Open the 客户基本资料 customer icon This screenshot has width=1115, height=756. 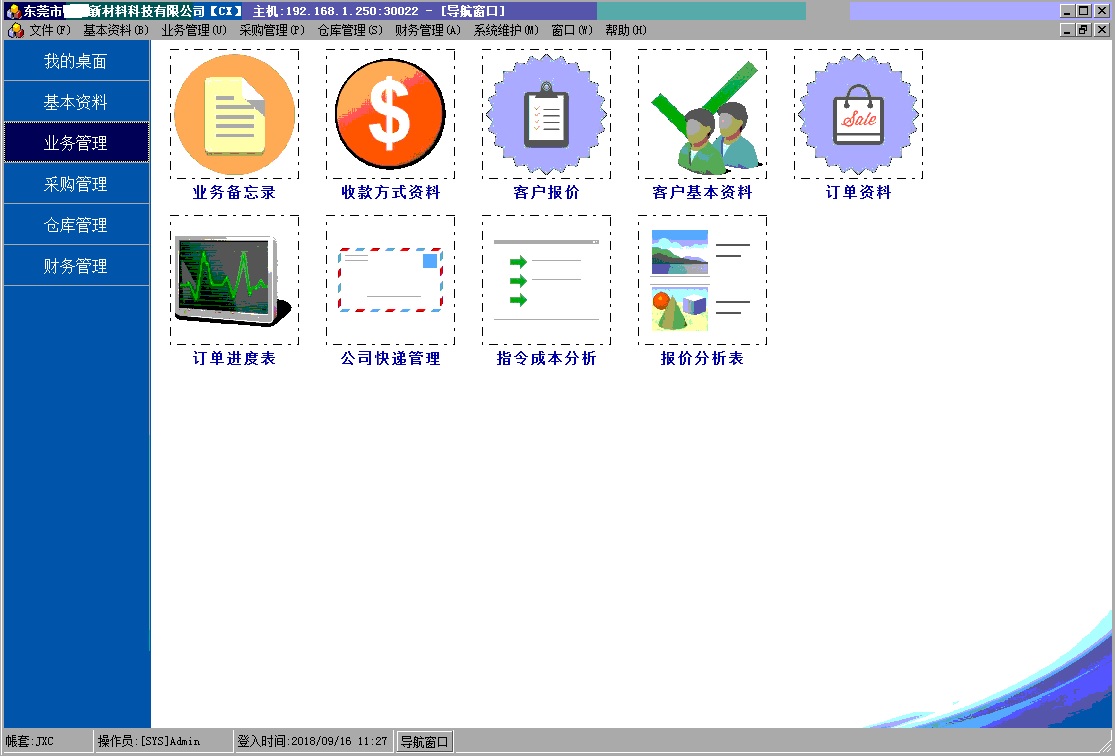(x=702, y=115)
